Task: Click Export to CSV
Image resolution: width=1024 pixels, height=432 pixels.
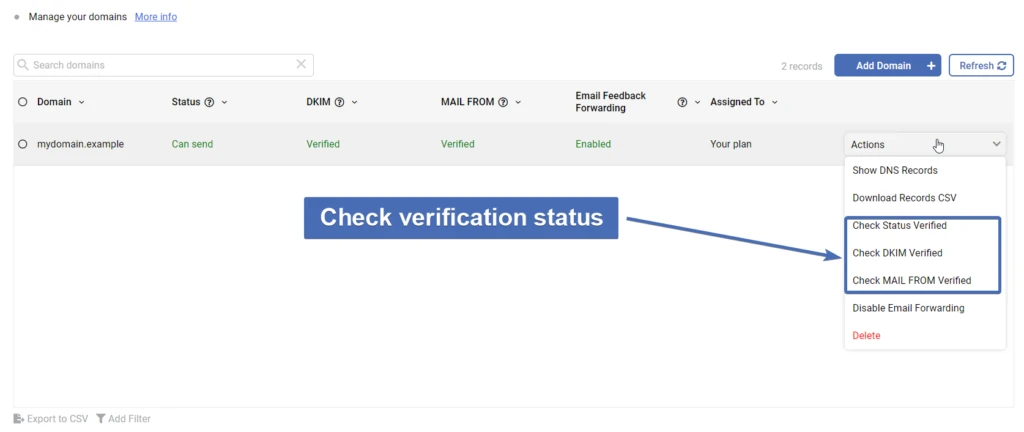Action: [51, 418]
